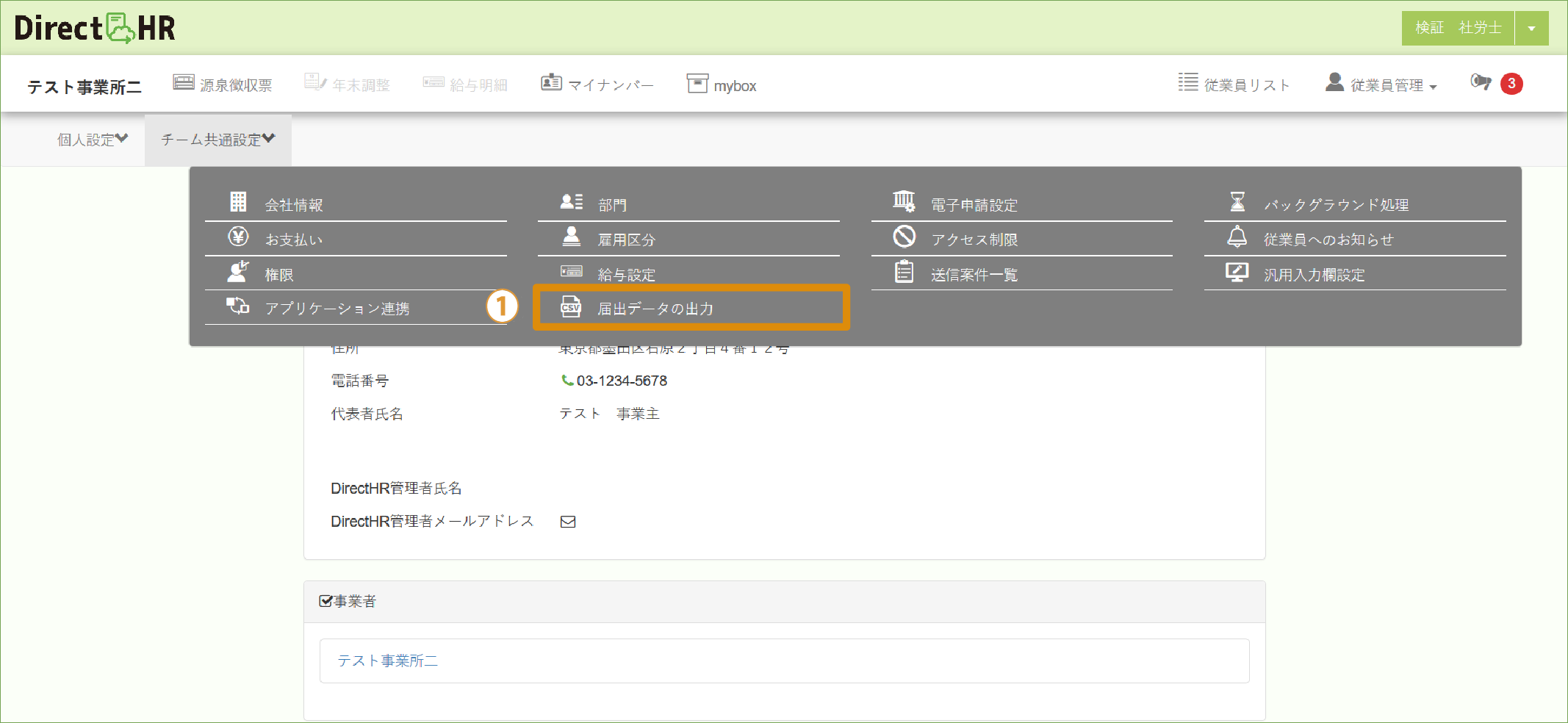Click the 代表者氏名 label

point(367,414)
